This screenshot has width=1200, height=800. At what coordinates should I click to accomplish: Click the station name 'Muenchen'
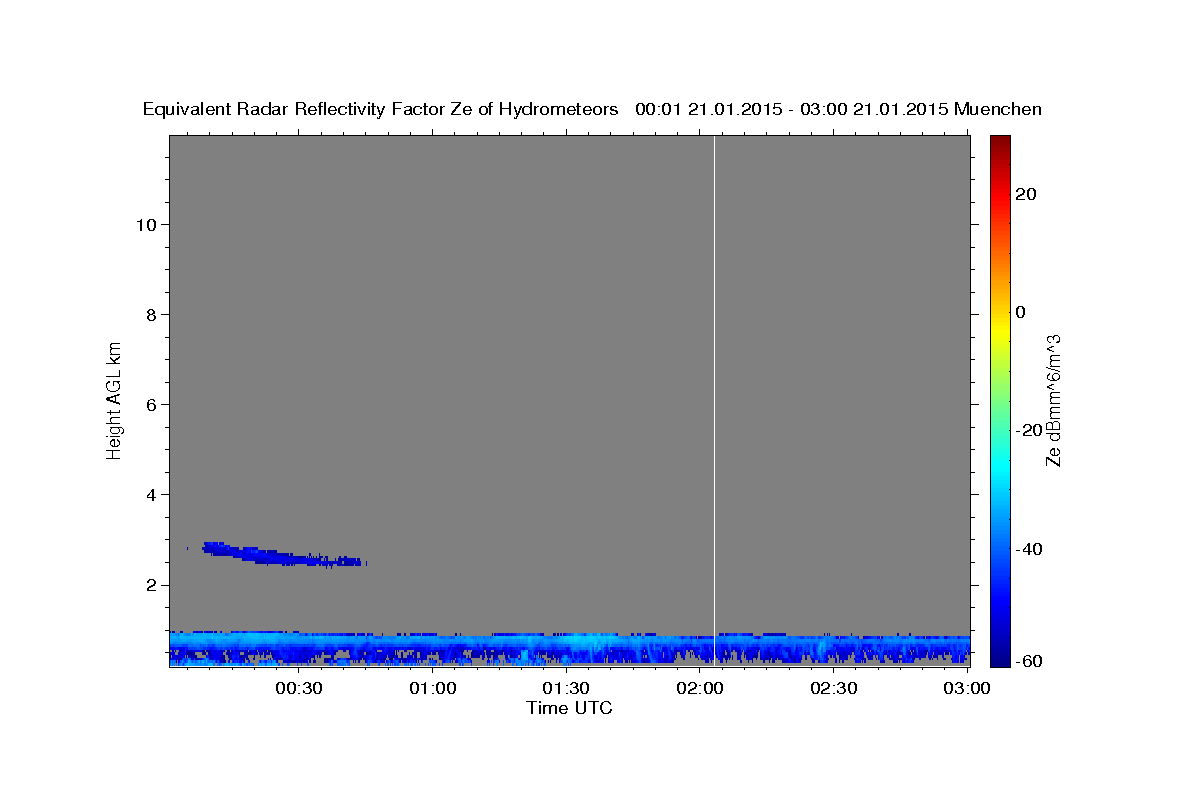(998, 109)
